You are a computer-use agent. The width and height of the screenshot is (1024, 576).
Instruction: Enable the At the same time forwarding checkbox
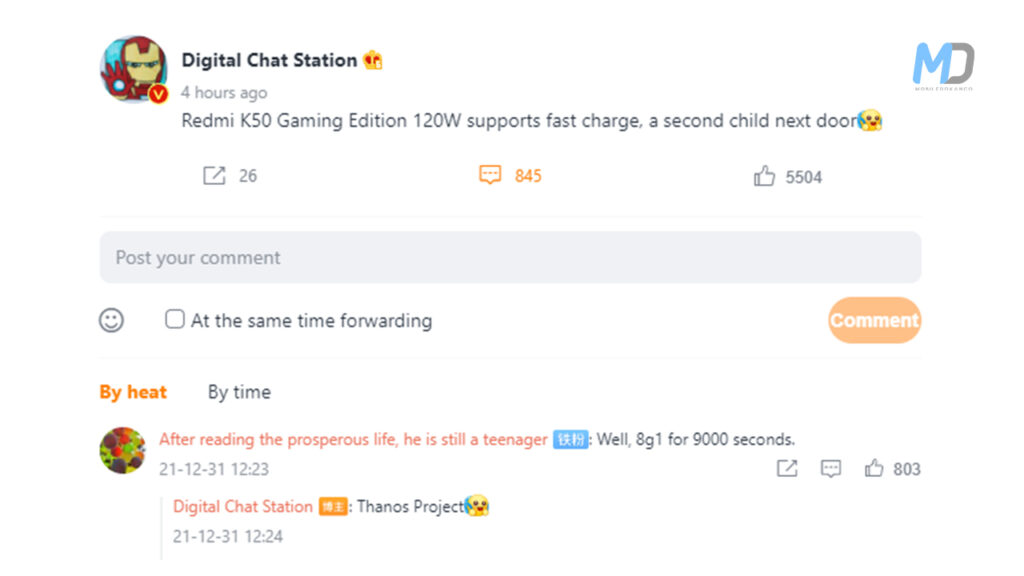[x=174, y=318]
